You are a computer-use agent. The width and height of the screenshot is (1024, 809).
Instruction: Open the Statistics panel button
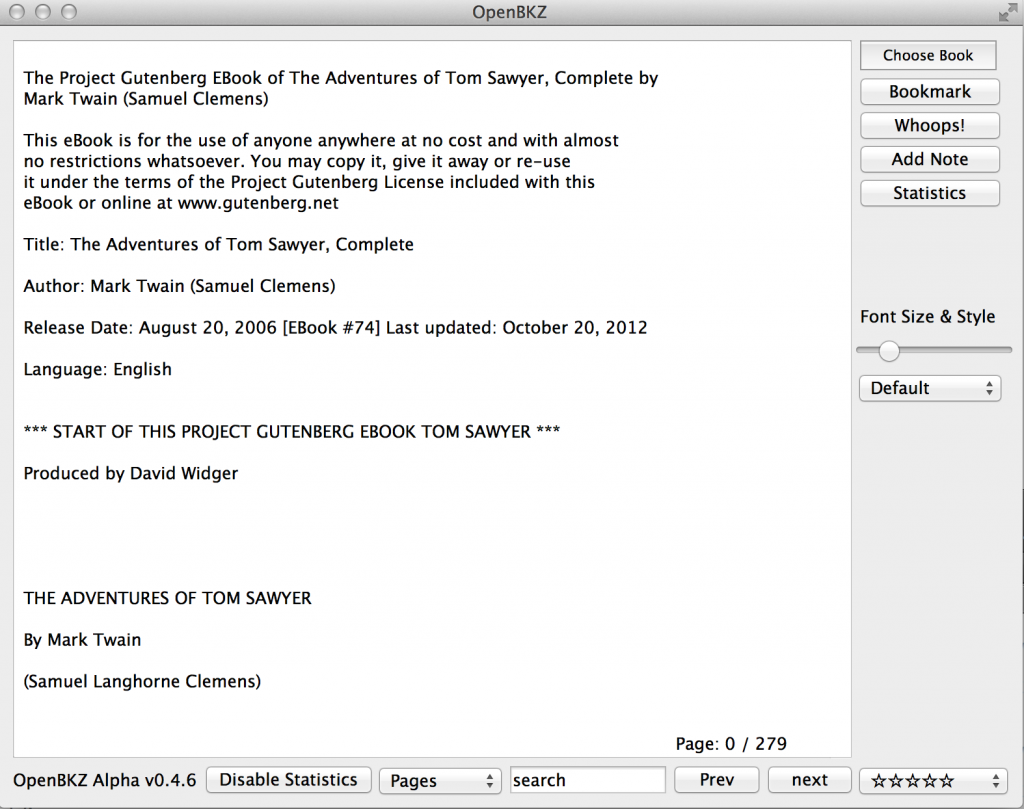click(929, 193)
